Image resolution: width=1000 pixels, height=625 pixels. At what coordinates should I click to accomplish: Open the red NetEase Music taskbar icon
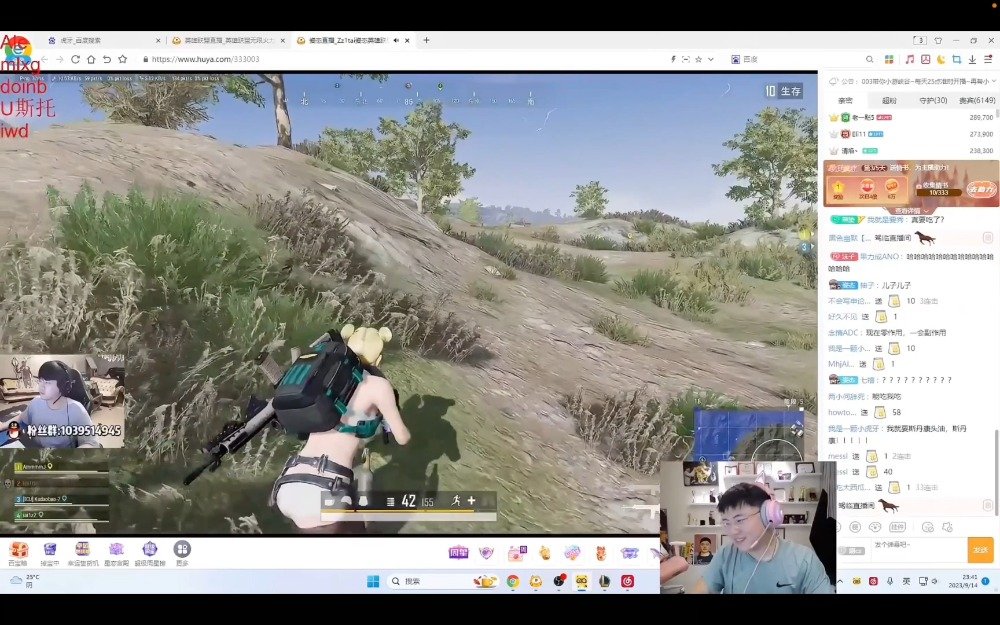pyautogui.click(x=628, y=581)
